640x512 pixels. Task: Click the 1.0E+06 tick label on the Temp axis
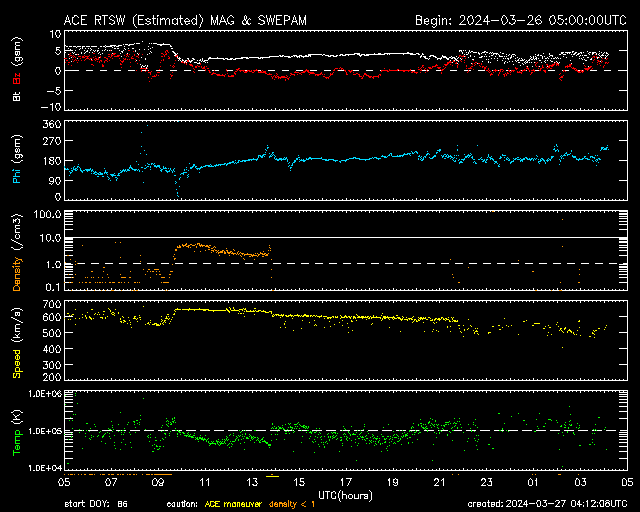tap(46, 394)
